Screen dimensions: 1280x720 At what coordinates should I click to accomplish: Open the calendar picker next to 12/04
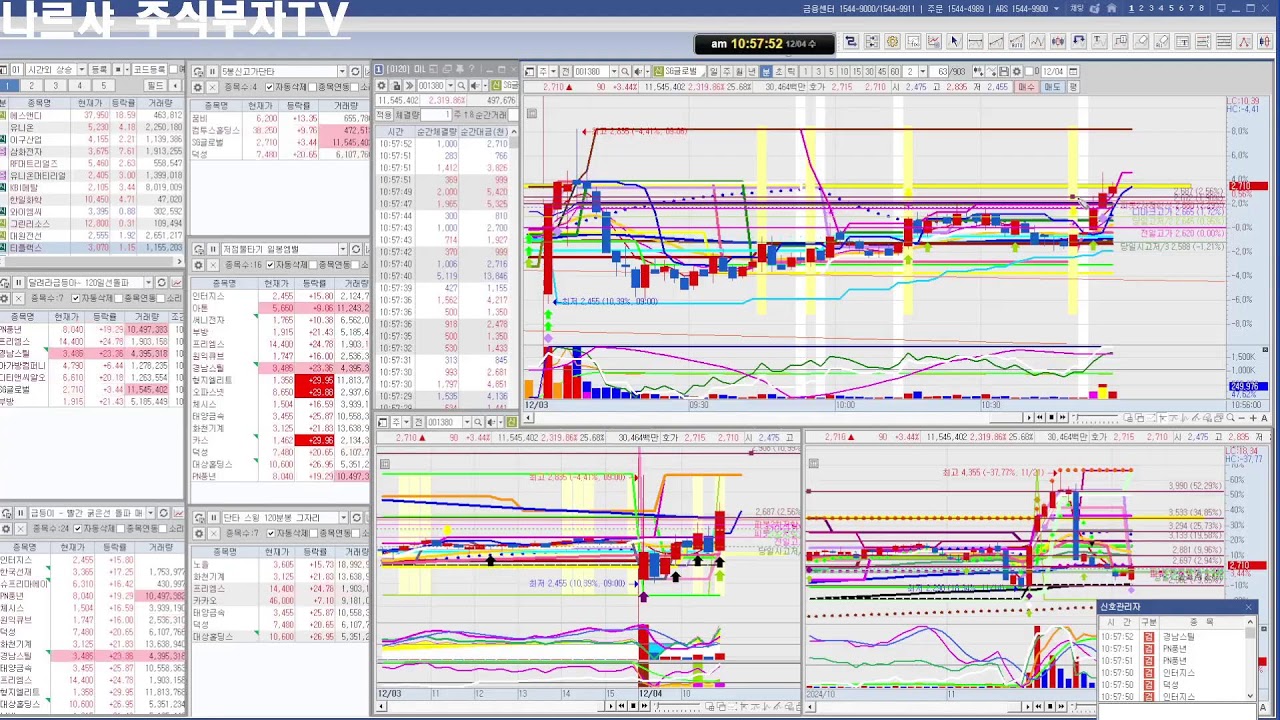click(x=1072, y=71)
